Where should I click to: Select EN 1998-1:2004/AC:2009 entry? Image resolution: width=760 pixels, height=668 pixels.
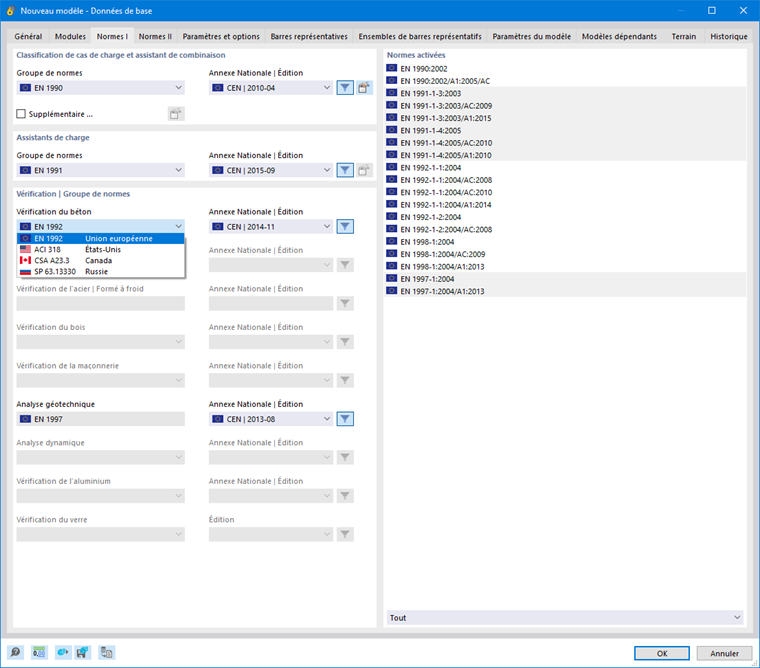[565, 254]
